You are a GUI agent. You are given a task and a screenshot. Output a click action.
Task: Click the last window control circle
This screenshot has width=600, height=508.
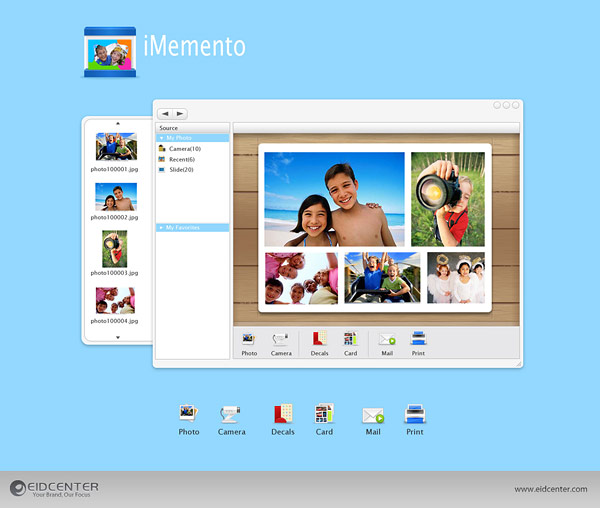click(515, 105)
